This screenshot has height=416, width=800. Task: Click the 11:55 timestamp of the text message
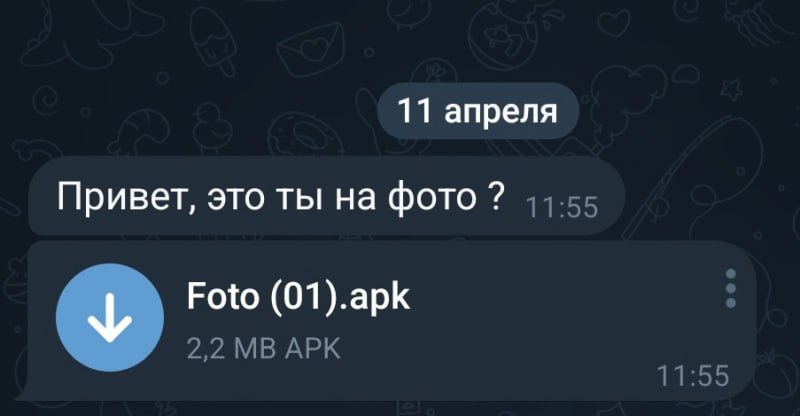pos(561,207)
